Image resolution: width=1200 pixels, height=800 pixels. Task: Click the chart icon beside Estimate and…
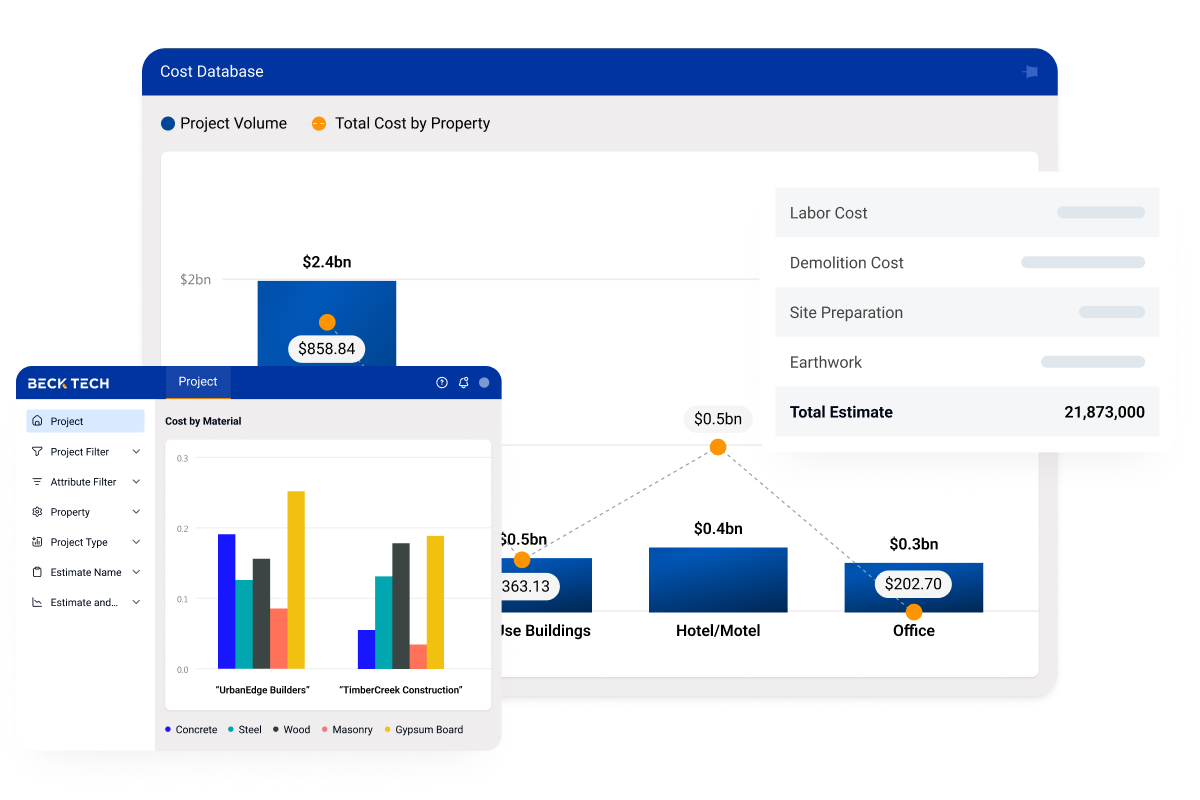tap(37, 602)
